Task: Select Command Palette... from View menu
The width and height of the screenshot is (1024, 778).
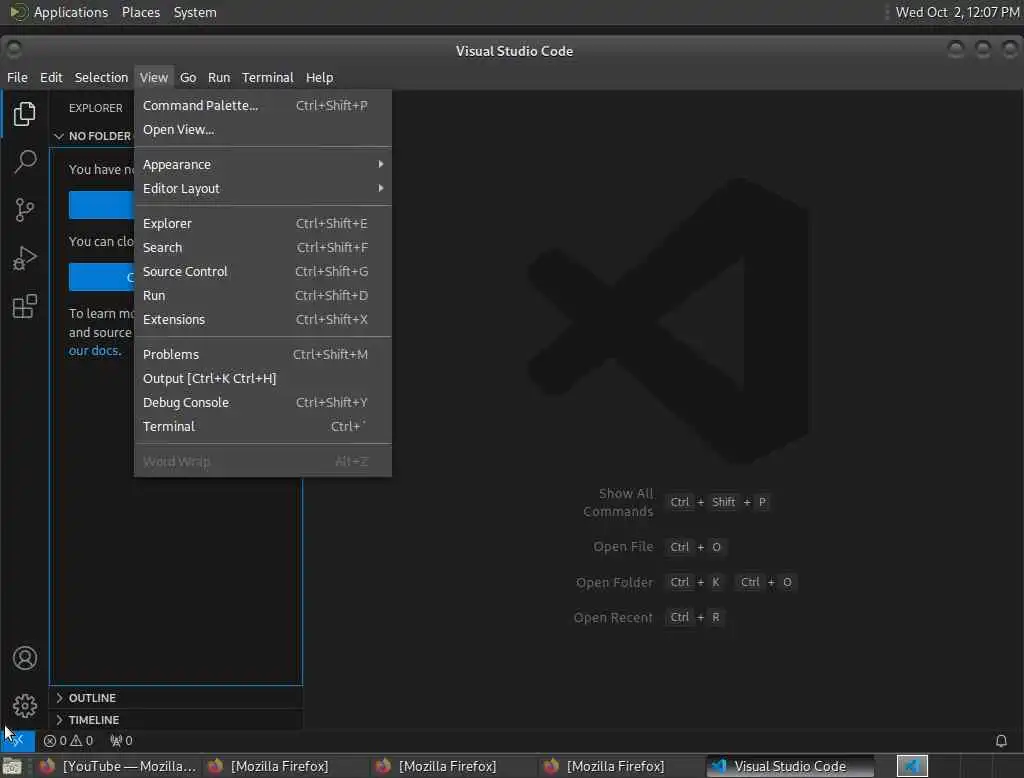Action: pyautogui.click(x=263, y=105)
